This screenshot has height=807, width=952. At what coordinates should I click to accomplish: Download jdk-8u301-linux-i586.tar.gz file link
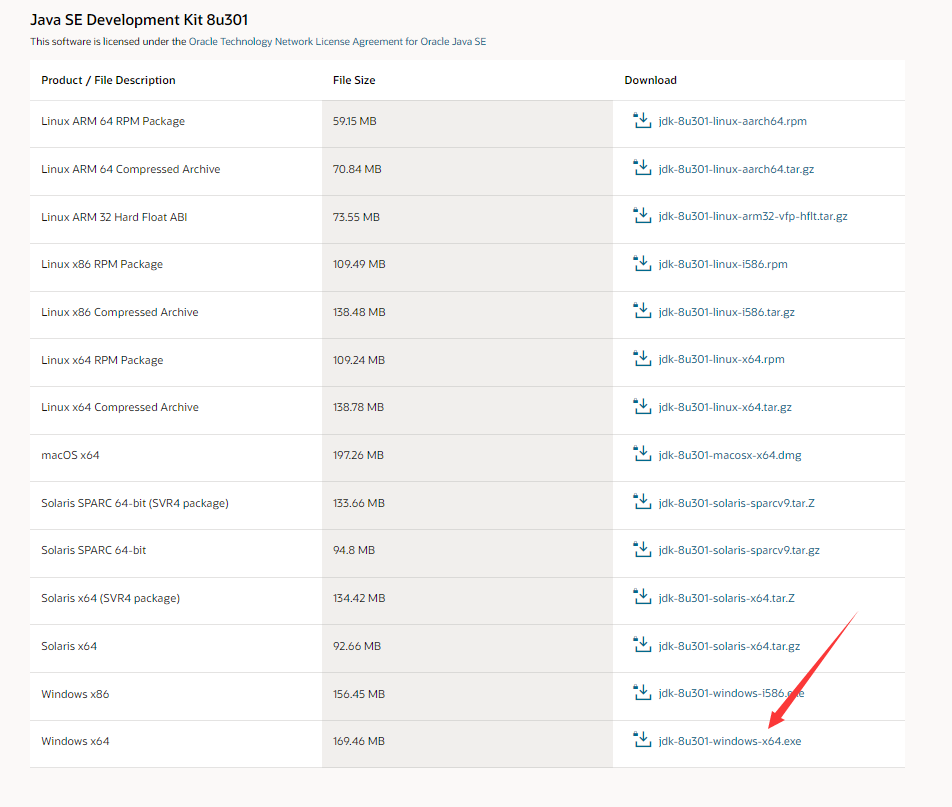pos(726,312)
